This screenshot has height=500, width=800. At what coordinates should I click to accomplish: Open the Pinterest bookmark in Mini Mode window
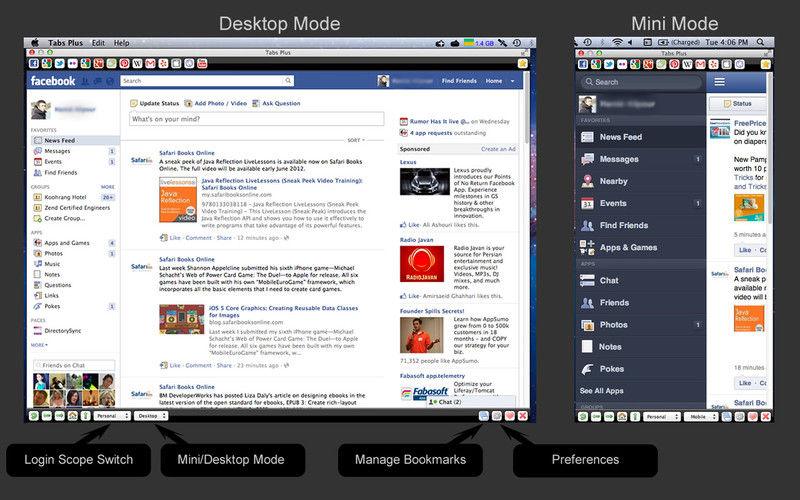674,64
